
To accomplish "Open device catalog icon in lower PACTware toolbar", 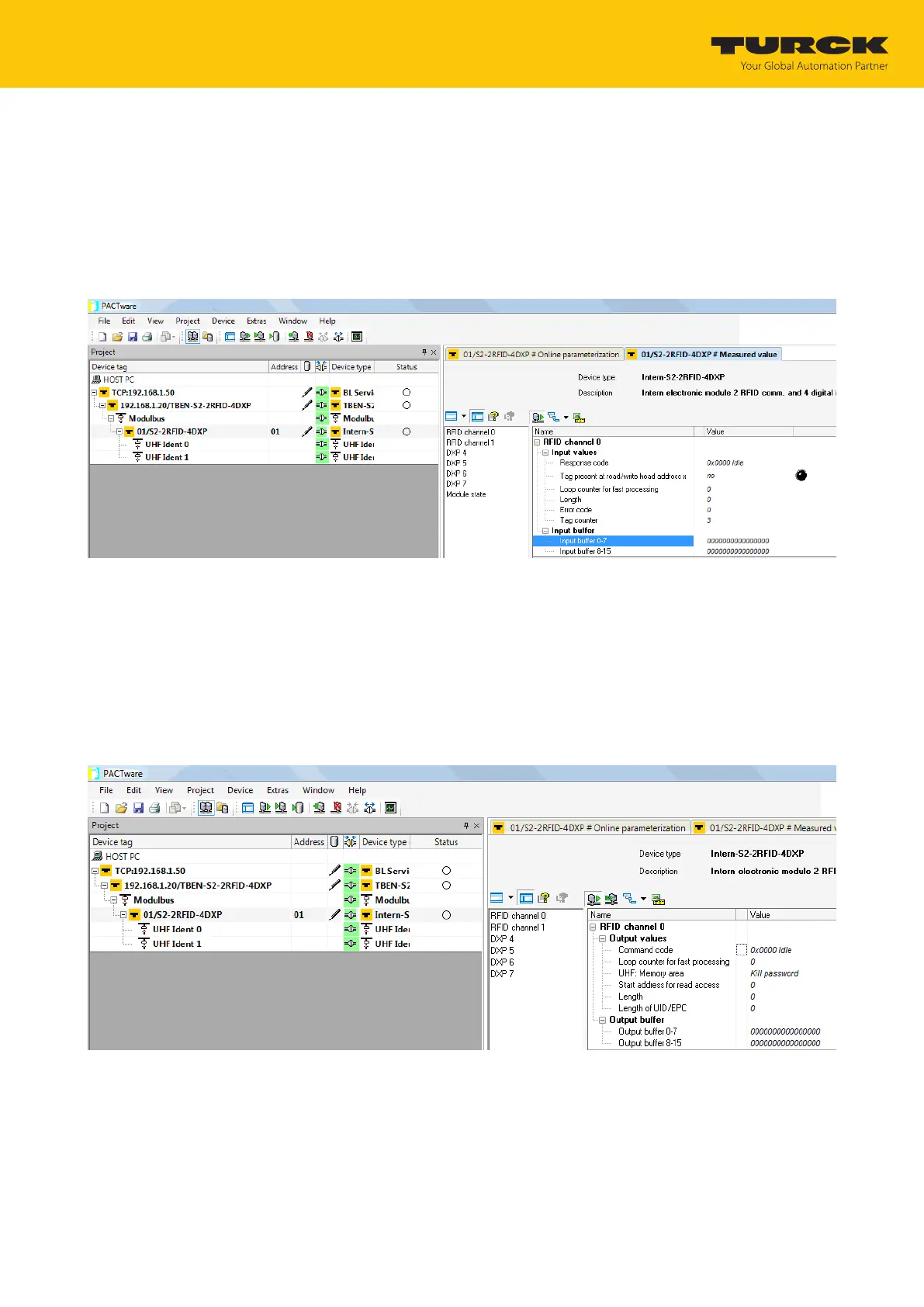I will tap(223, 808).
